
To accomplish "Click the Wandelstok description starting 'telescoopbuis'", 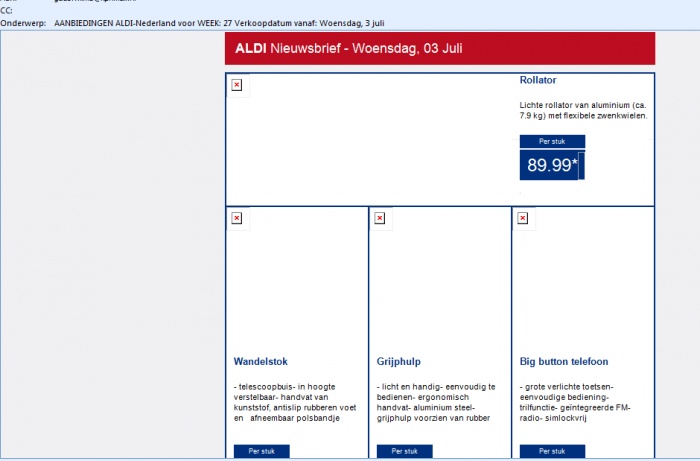I will [x=295, y=403].
